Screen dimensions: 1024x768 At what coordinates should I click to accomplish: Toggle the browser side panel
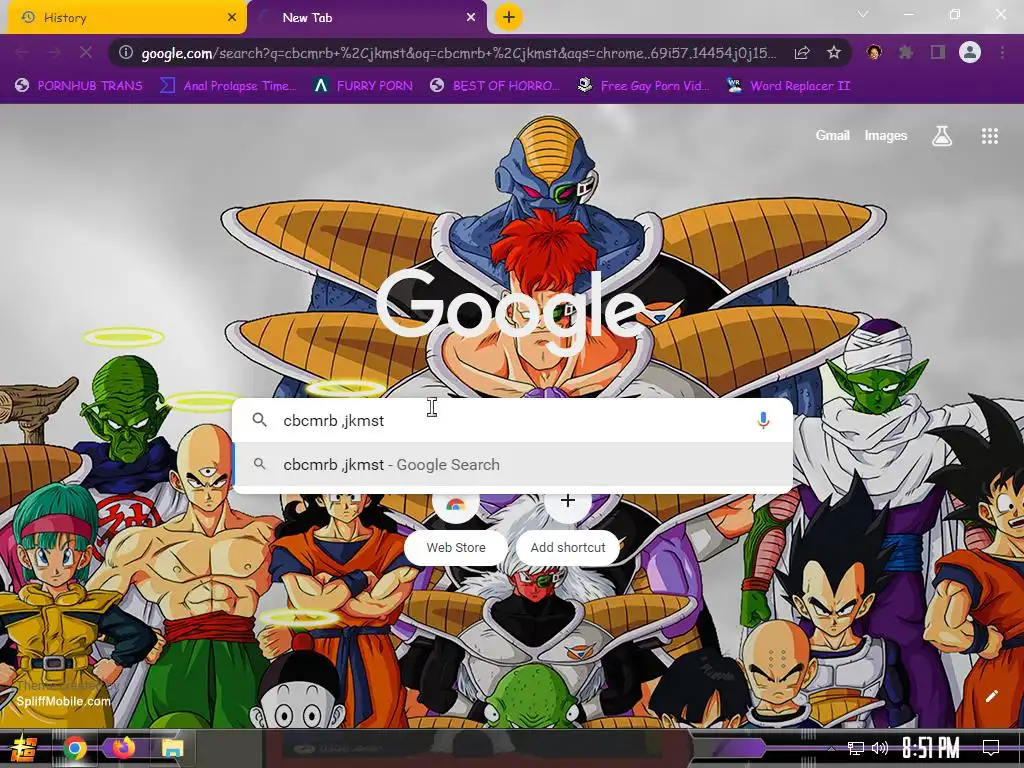tap(938, 53)
